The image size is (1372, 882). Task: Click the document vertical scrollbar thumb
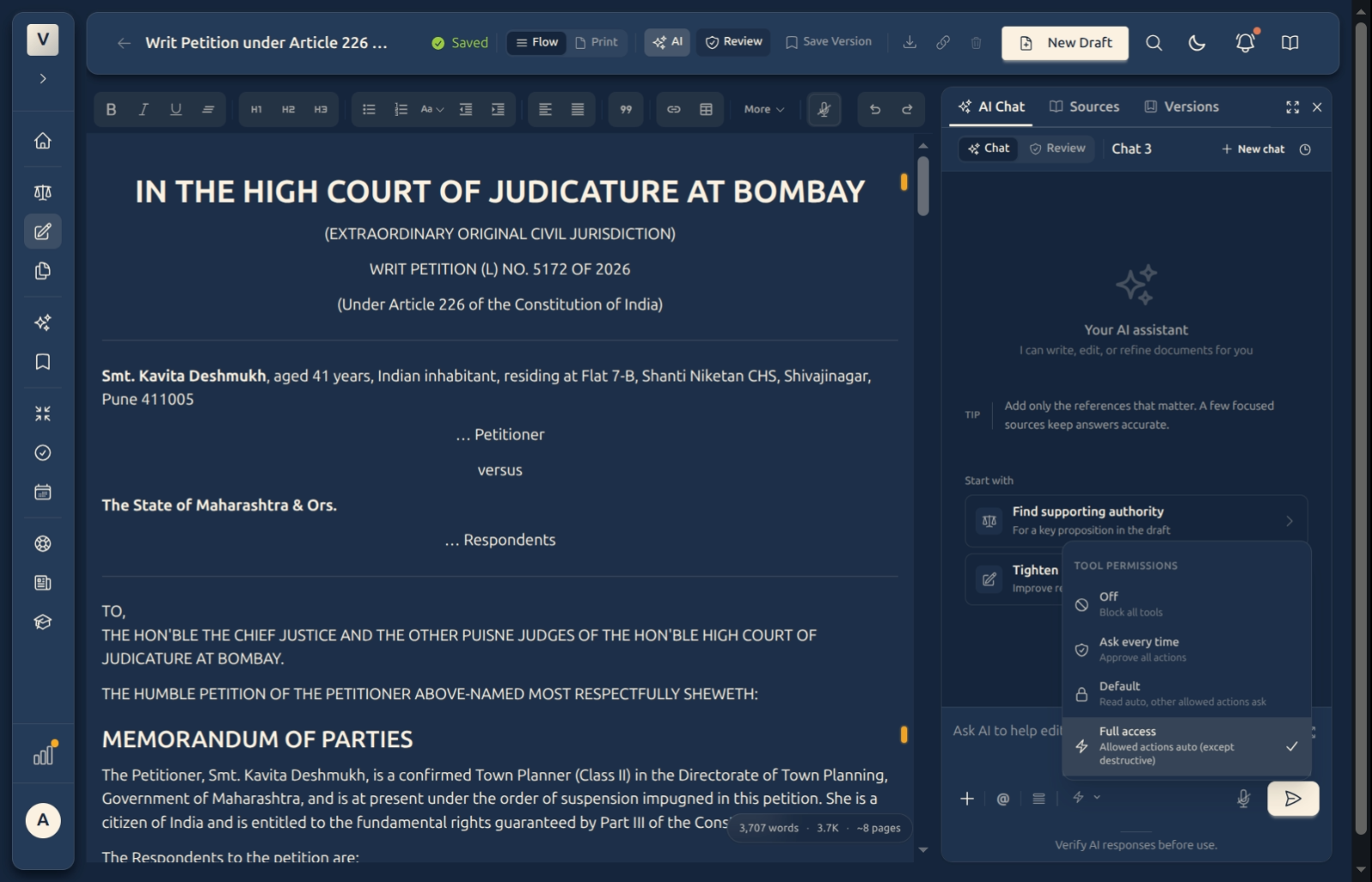coord(923,185)
